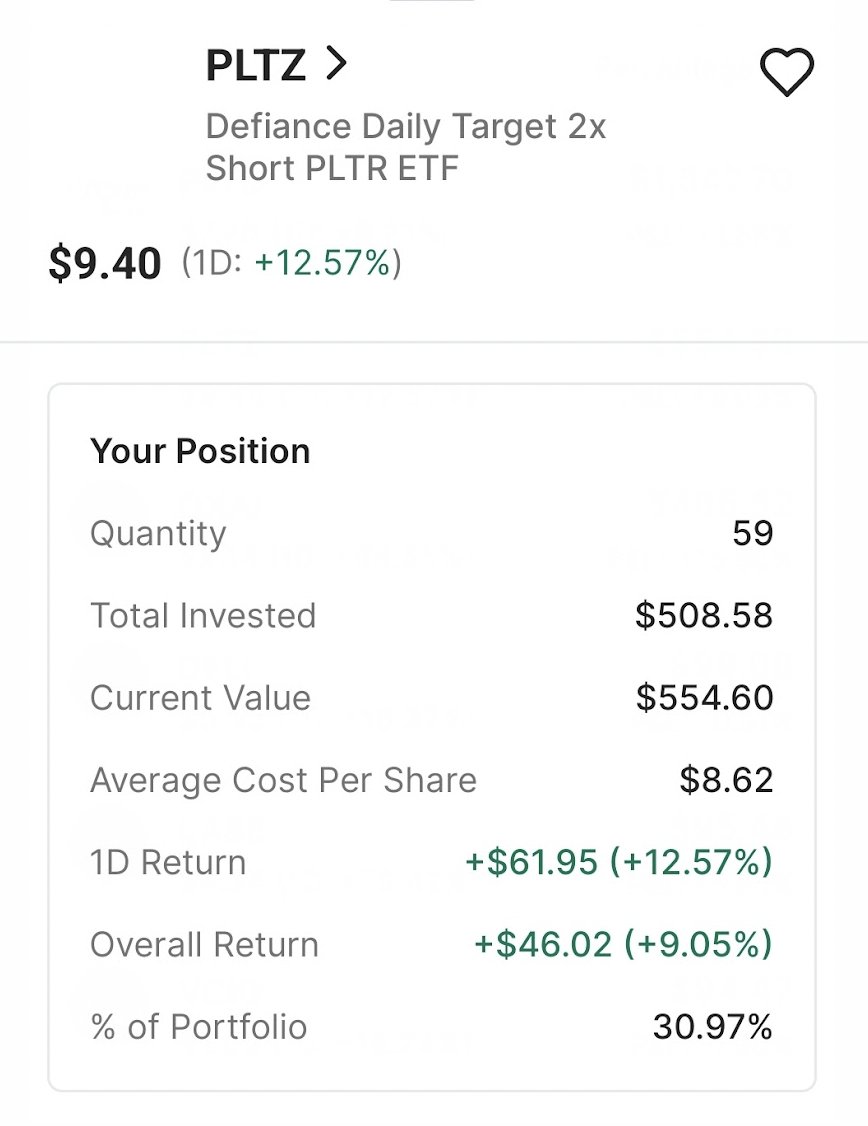Tap the +12.57% one-day change

pos(322,262)
